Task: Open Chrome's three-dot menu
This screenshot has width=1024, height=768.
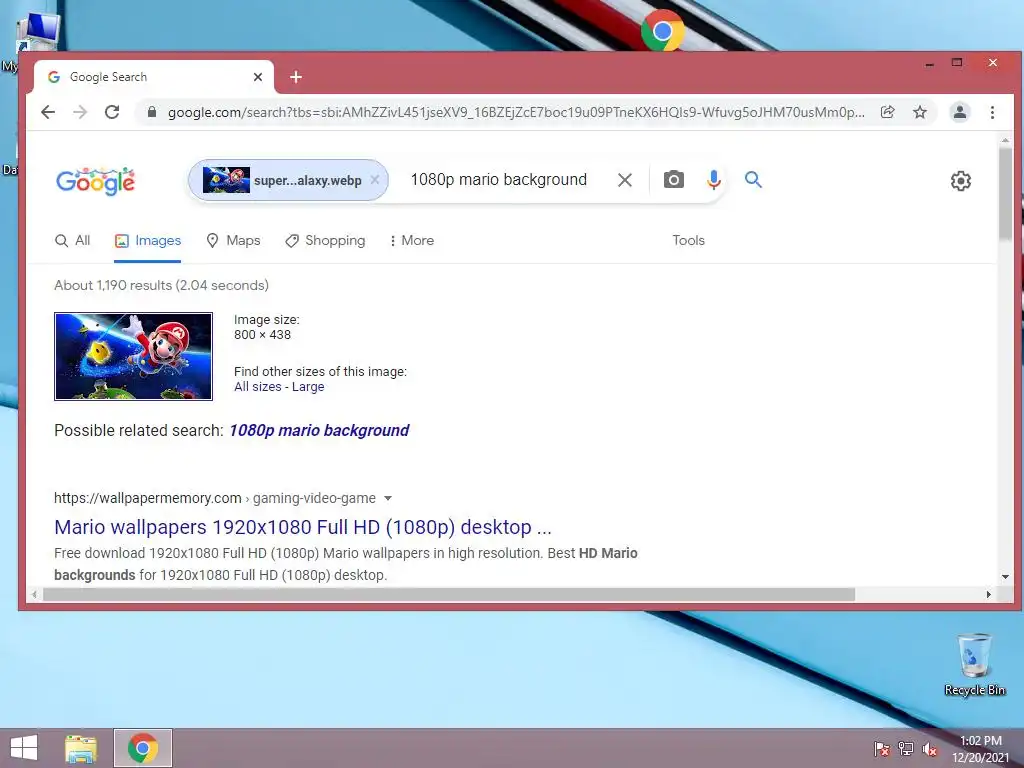Action: coord(992,112)
